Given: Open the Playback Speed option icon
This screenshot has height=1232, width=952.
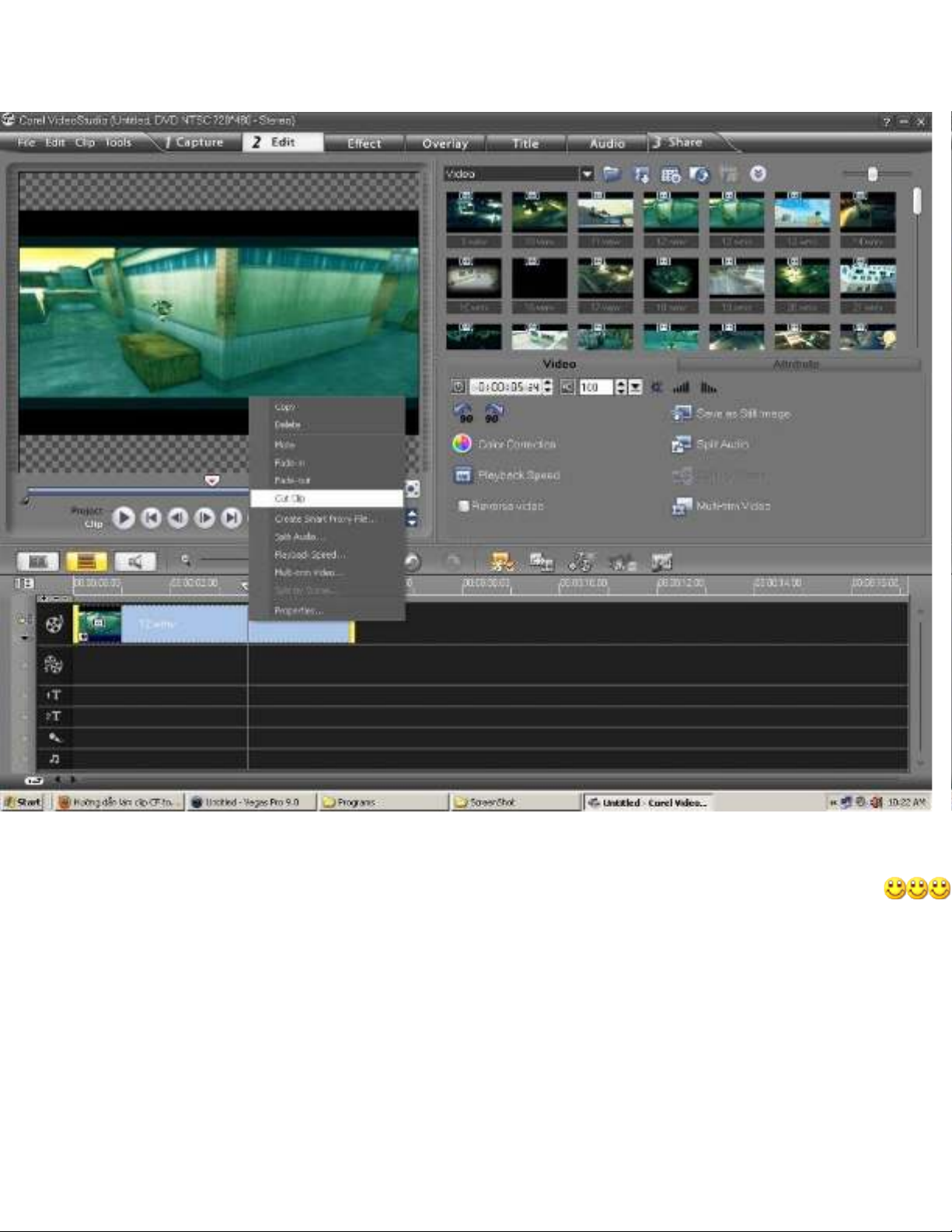Looking at the screenshot, I should pos(462,475).
